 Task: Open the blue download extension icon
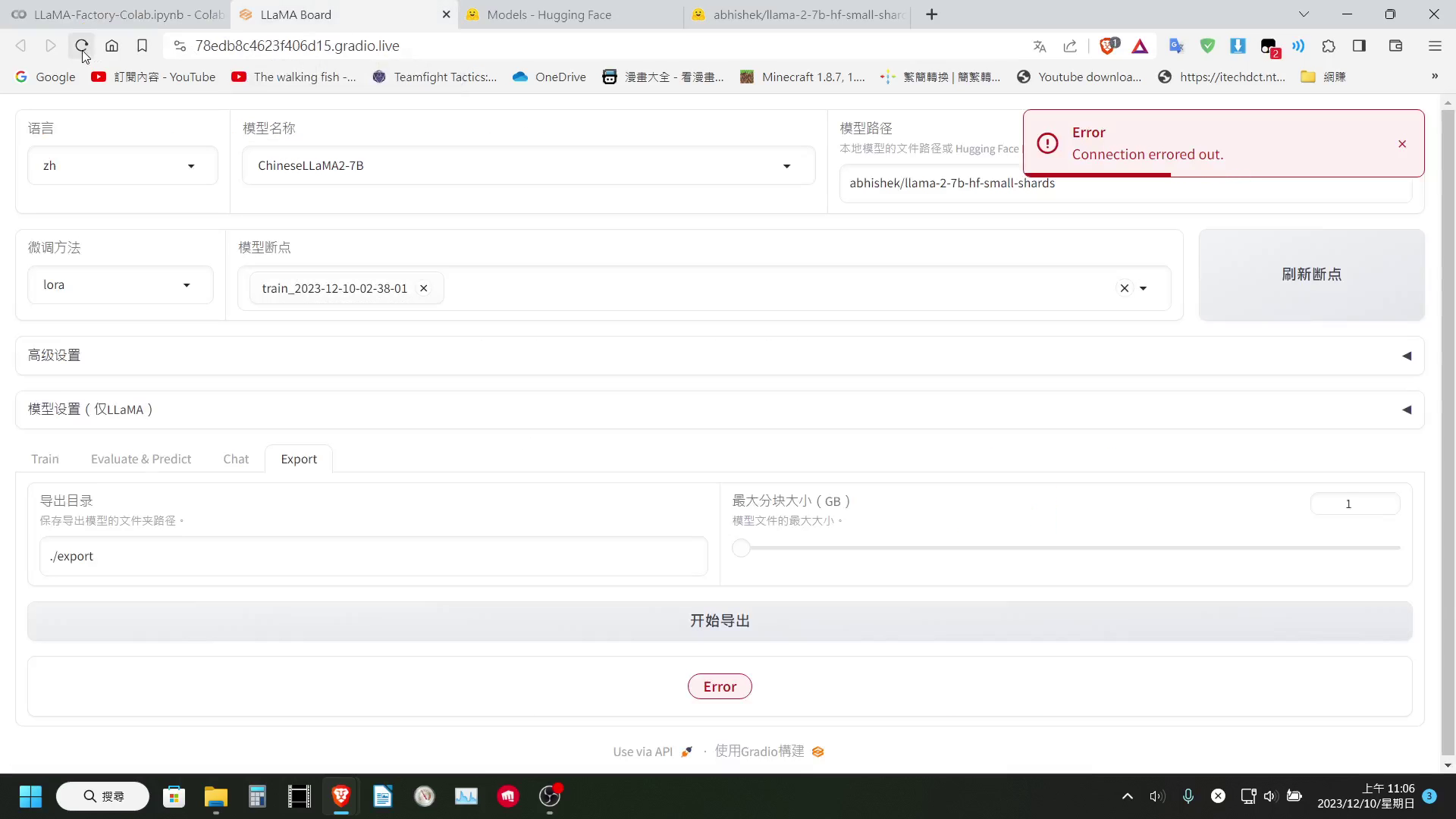[x=1238, y=46]
